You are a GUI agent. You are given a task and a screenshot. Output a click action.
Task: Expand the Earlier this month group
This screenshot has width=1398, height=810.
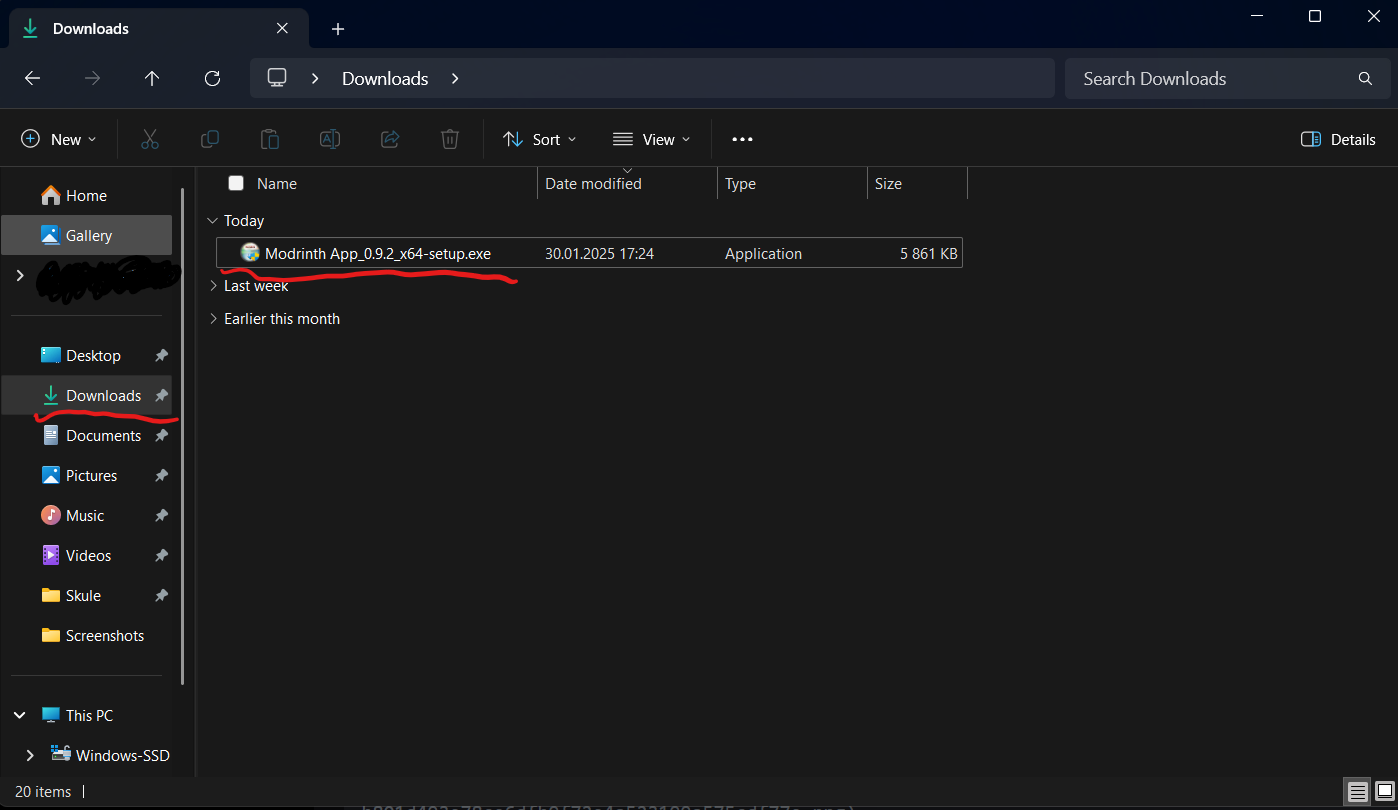(212, 319)
